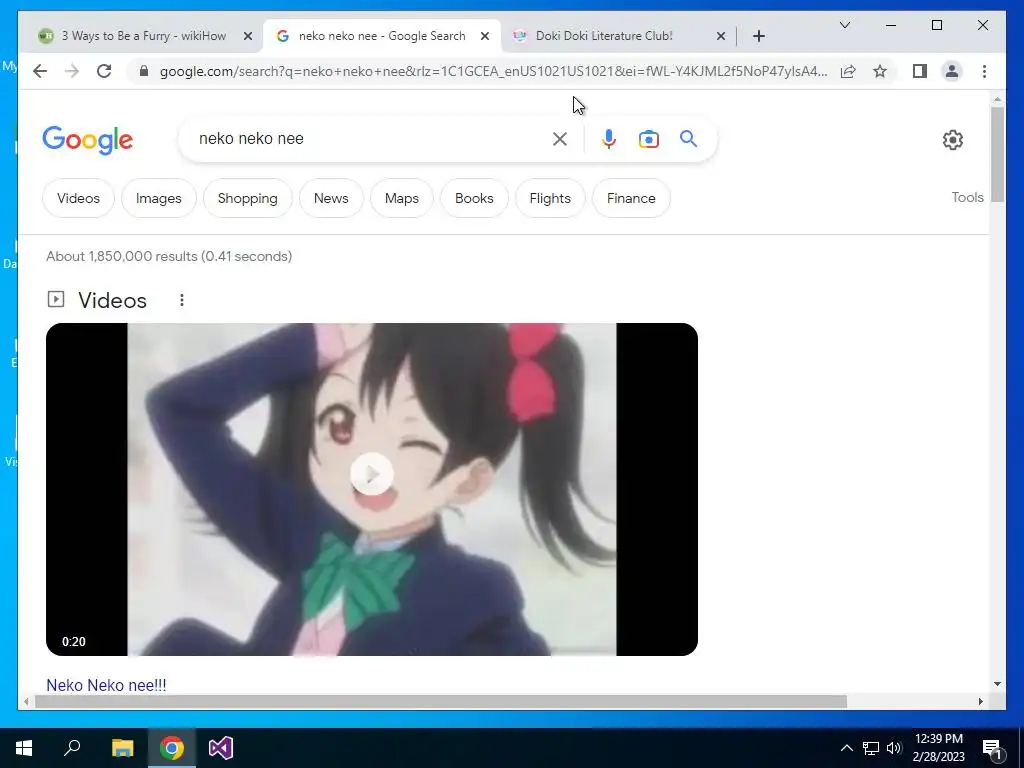Click horizontal scrollbar right arrow
The height and width of the screenshot is (768, 1024).
(980, 701)
